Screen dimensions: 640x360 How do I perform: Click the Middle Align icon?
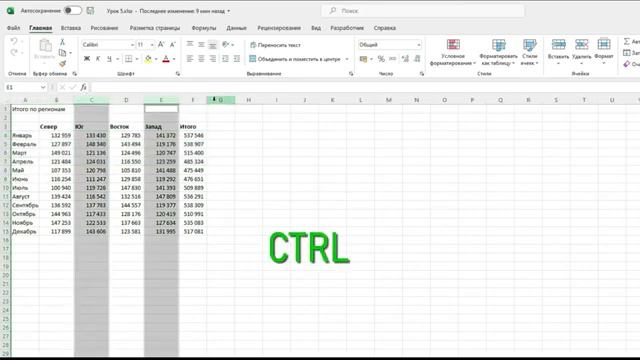[201, 44]
